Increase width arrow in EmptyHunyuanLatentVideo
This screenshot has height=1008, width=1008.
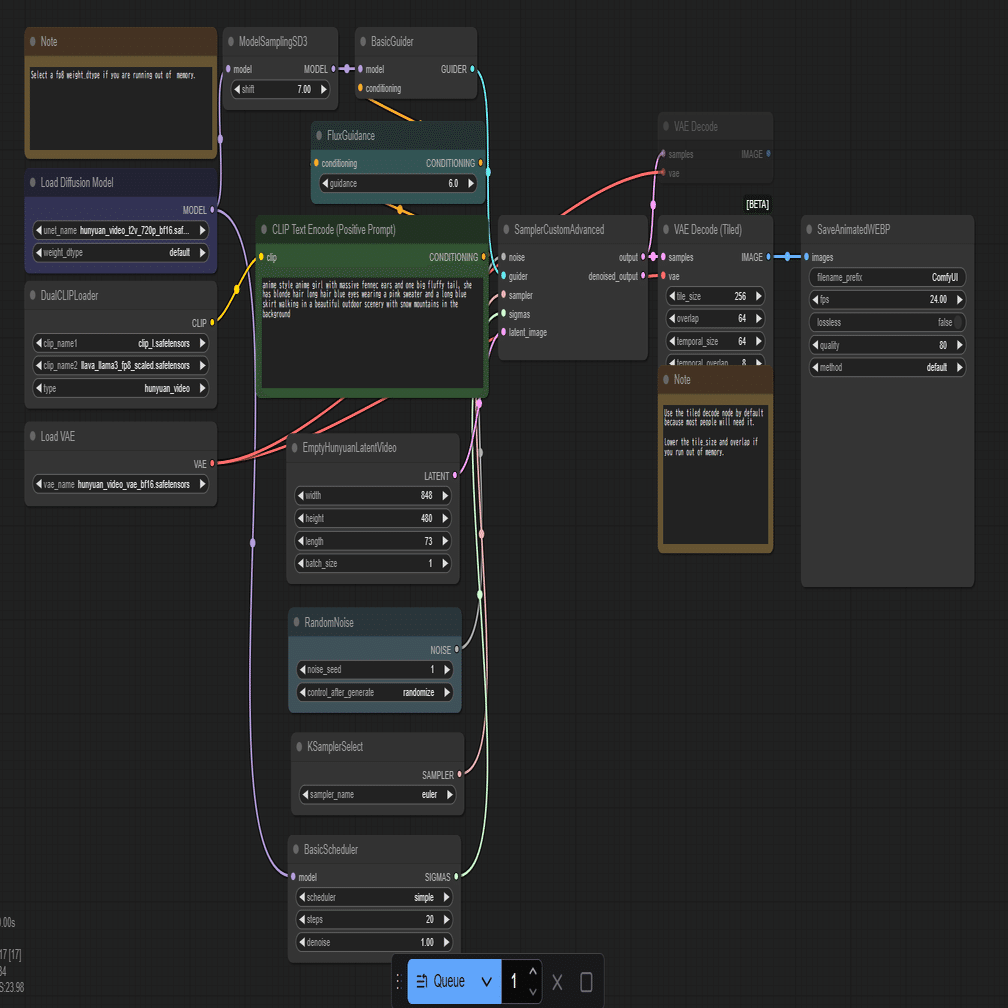pyautogui.click(x=446, y=496)
